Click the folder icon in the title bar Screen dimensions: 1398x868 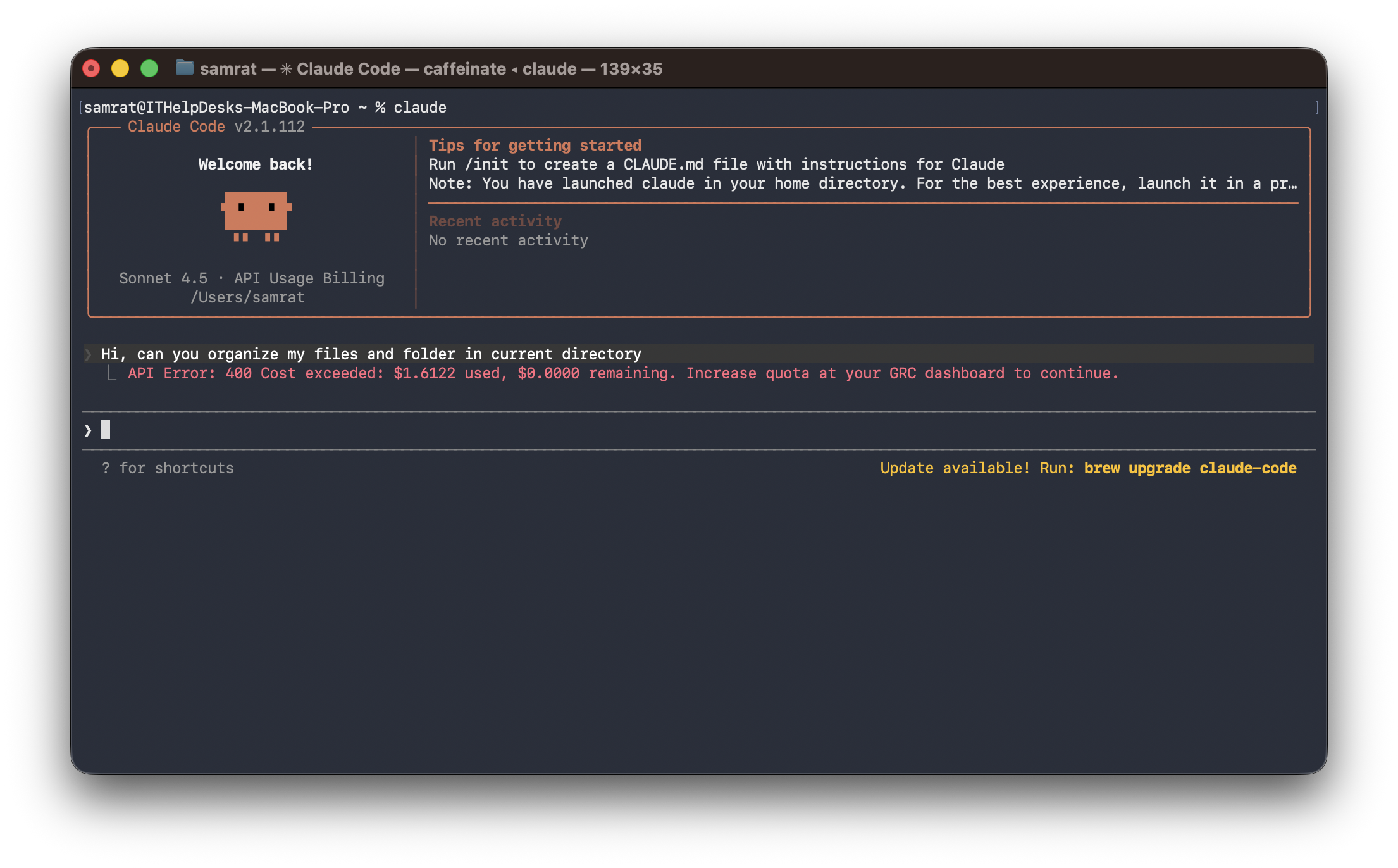click(184, 68)
